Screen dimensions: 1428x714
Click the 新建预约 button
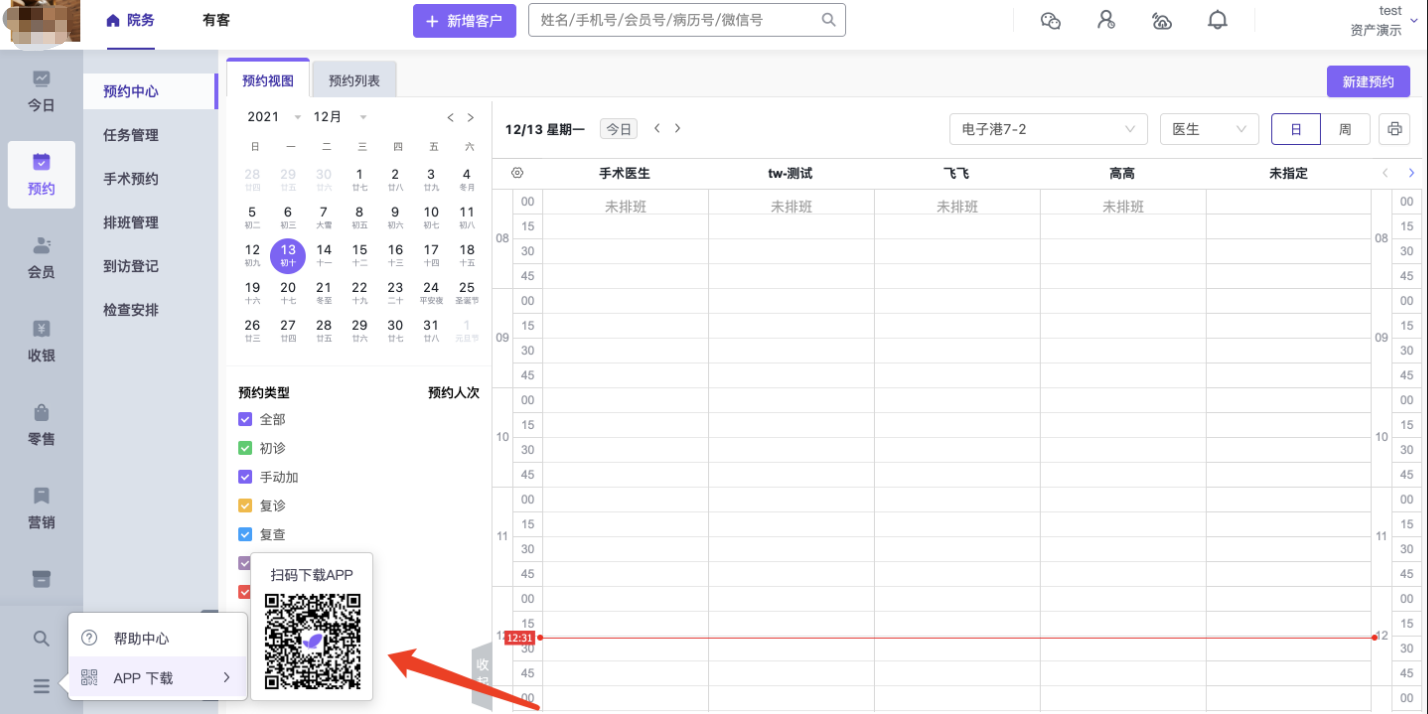[1368, 81]
